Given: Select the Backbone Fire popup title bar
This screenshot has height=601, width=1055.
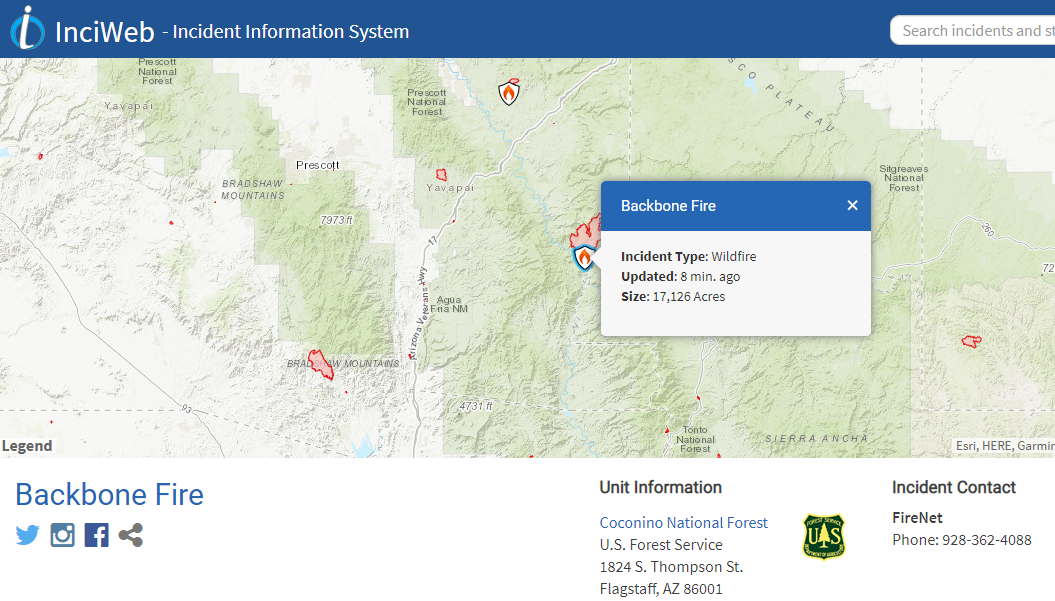Looking at the screenshot, I should 668,205.
